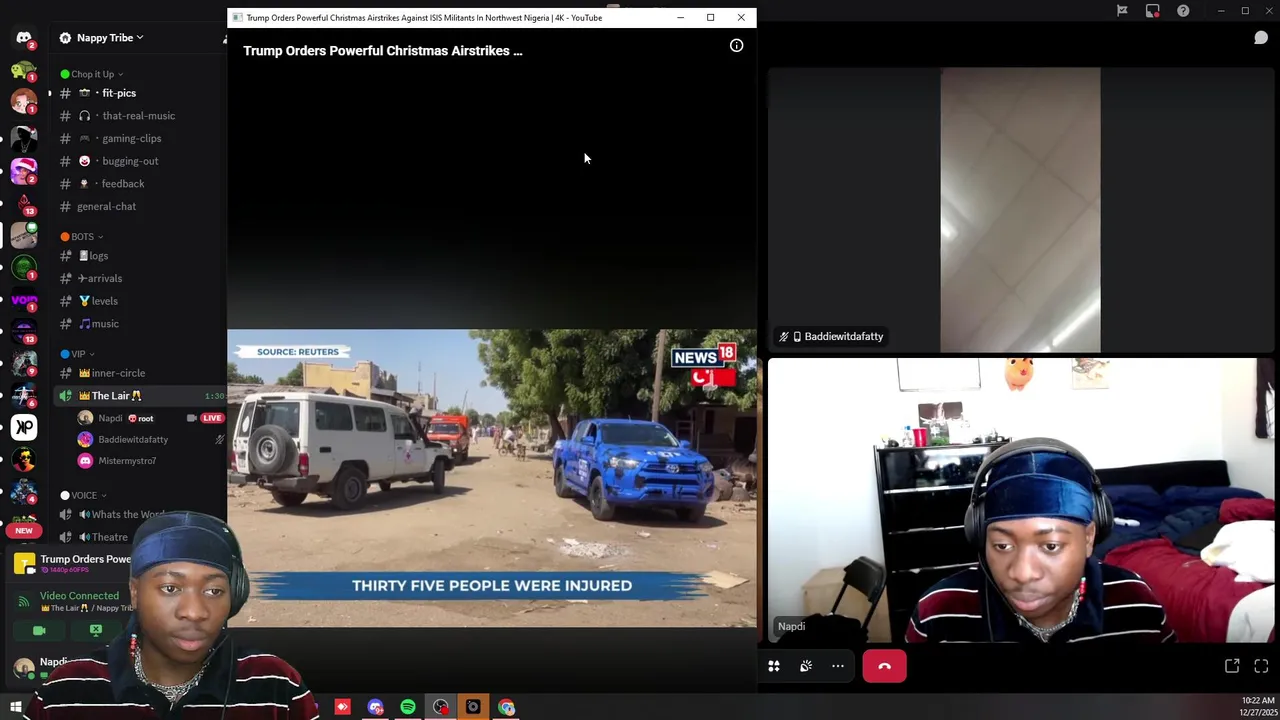Click red monitor icon in Discord title bar
This screenshot has width=1280, height=720.
click(x=1153, y=11)
